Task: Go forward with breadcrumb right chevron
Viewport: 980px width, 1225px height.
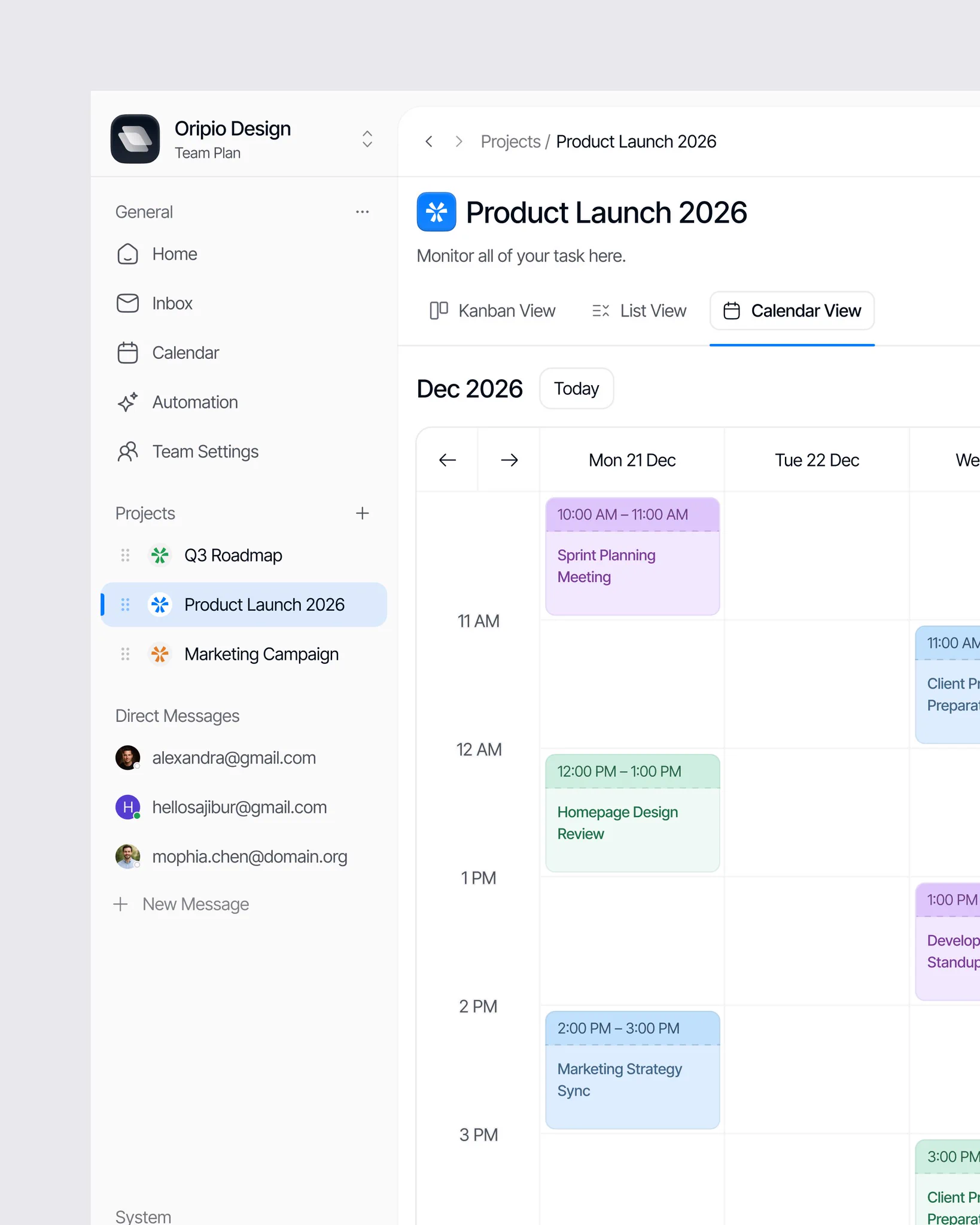Action: [459, 142]
